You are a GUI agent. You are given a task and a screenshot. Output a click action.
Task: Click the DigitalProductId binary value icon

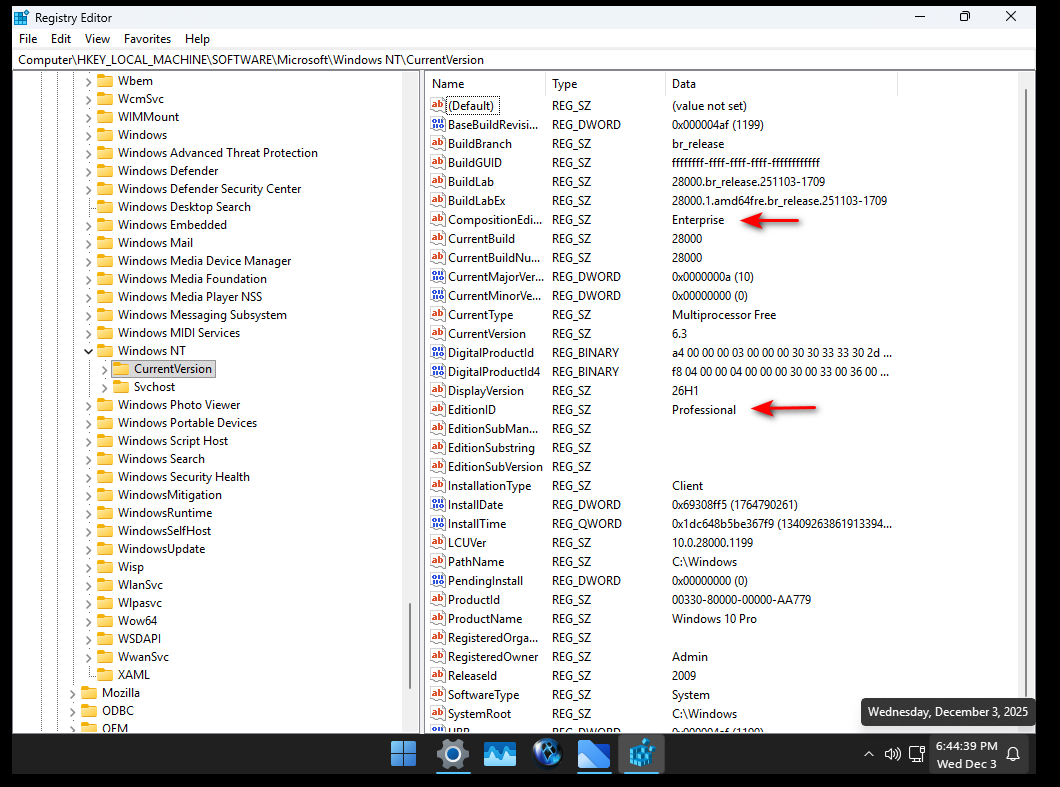(437, 352)
